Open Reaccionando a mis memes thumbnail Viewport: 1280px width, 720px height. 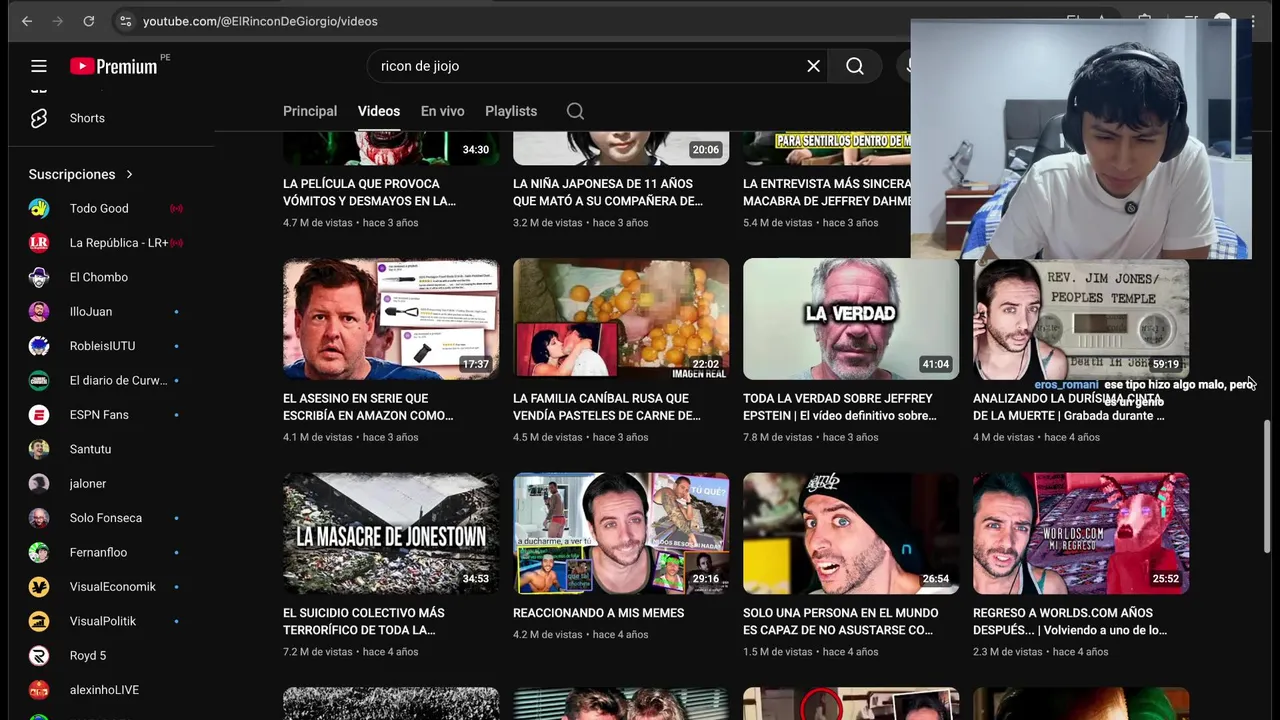[x=621, y=534]
